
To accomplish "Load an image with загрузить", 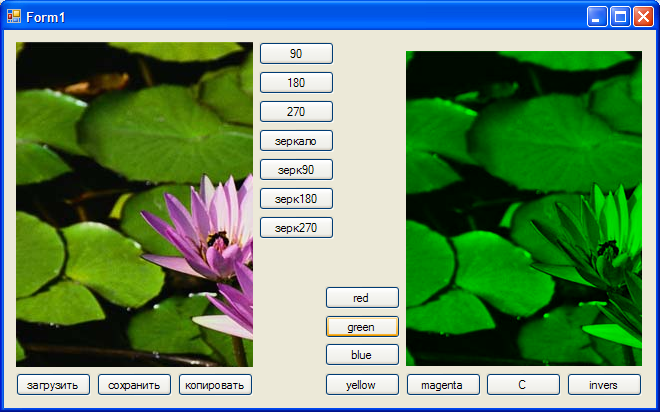I will (x=53, y=385).
